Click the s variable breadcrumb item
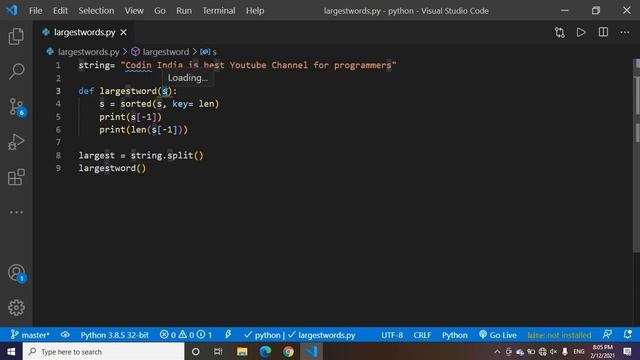The image size is (640, 360). pyautogui.click(x=208, y=52)
